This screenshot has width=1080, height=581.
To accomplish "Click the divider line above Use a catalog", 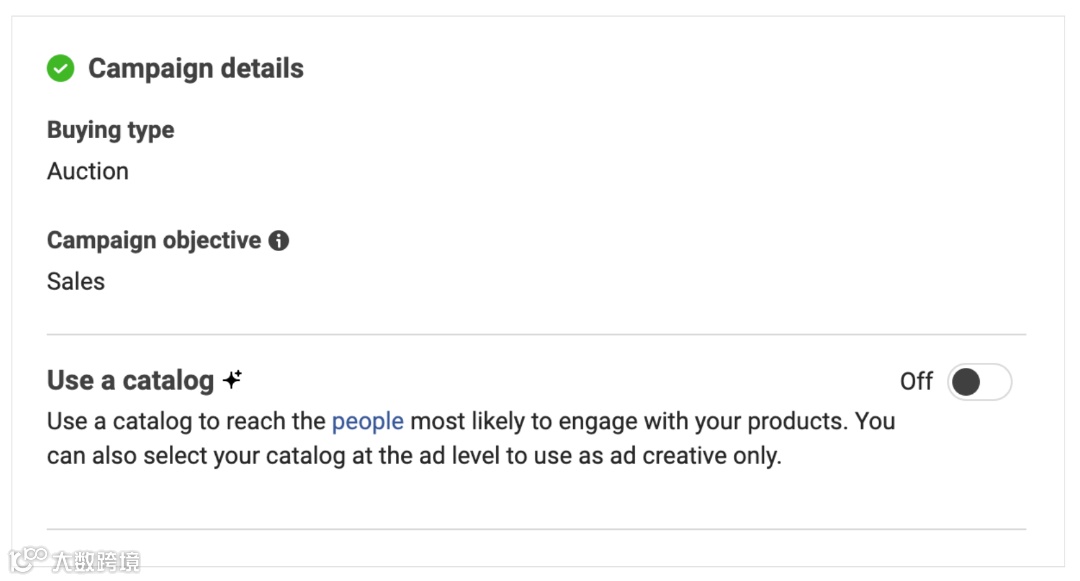I will pos(536,334).
